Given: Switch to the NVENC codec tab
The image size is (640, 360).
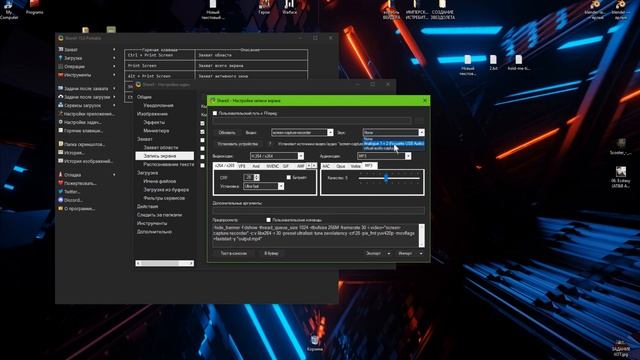Looking at the screenshot, I should pos(272,166).
